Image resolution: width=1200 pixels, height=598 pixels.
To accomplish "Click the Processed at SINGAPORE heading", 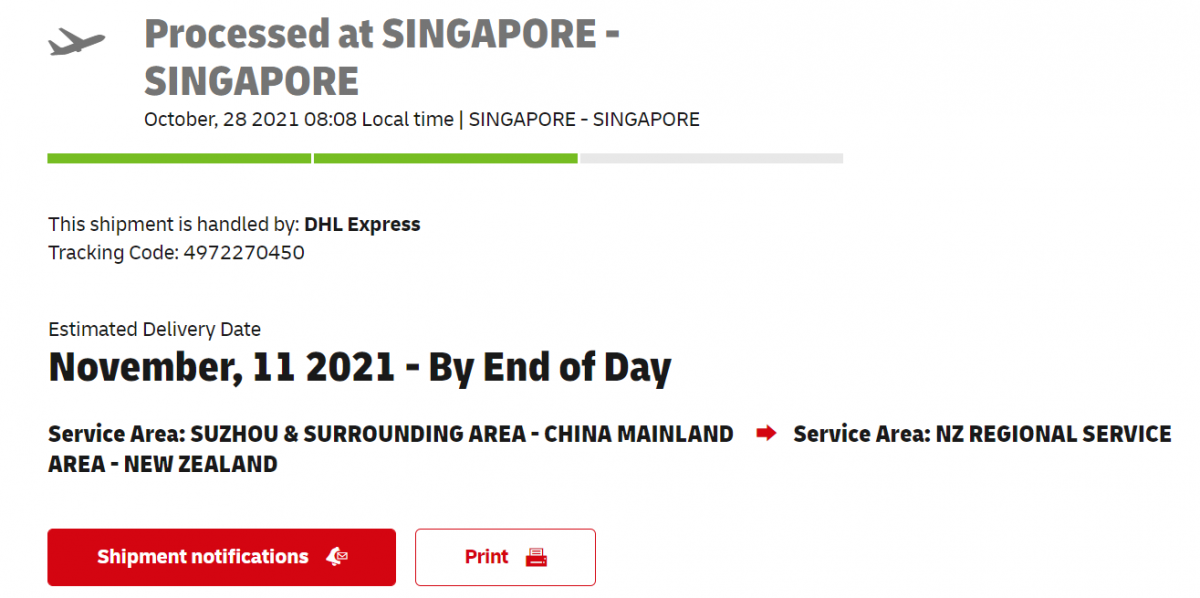I will tap(382, 57).
